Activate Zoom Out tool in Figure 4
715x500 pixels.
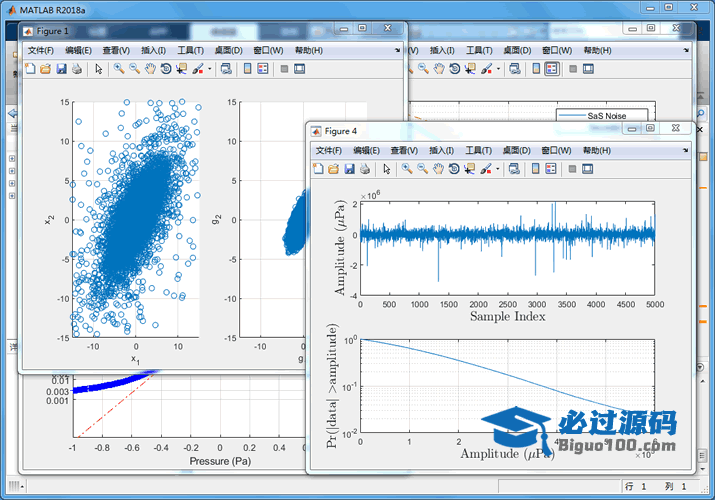pos(423,169)
